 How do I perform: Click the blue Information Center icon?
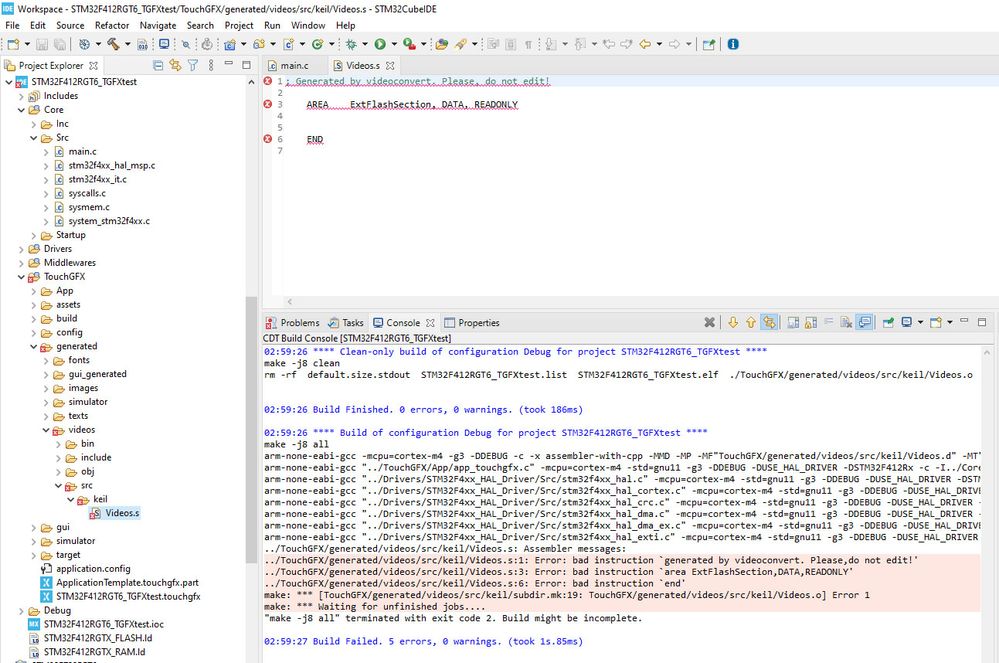[733, 44]
